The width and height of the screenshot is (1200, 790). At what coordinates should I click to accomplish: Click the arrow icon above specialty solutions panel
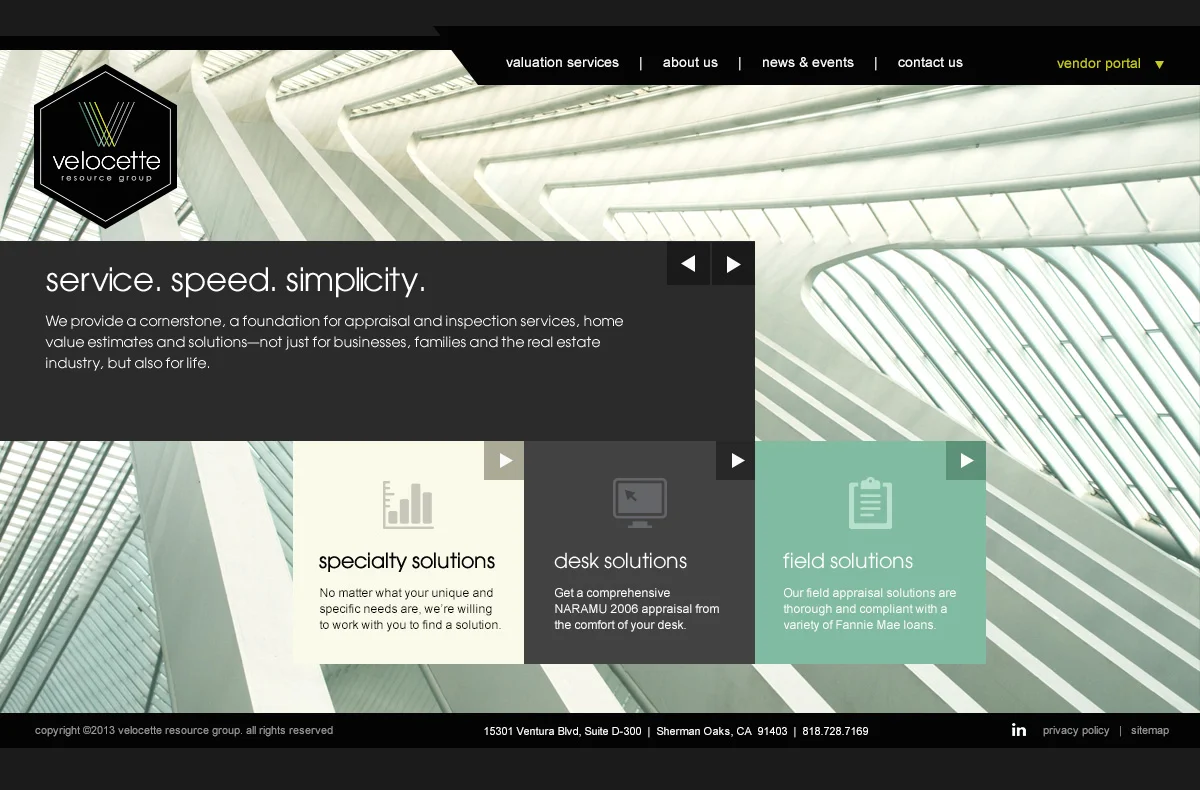[504, 460]
